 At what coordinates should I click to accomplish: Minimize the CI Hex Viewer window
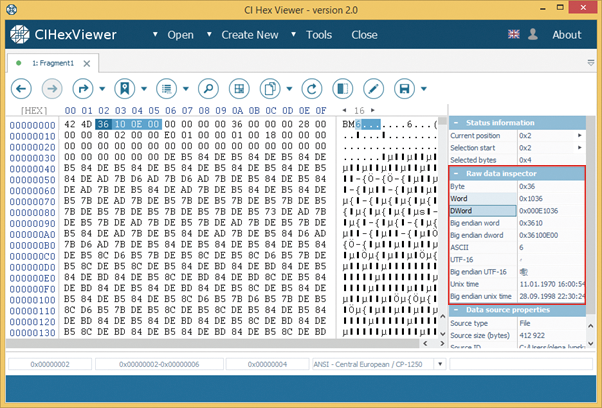pos(543,8)
